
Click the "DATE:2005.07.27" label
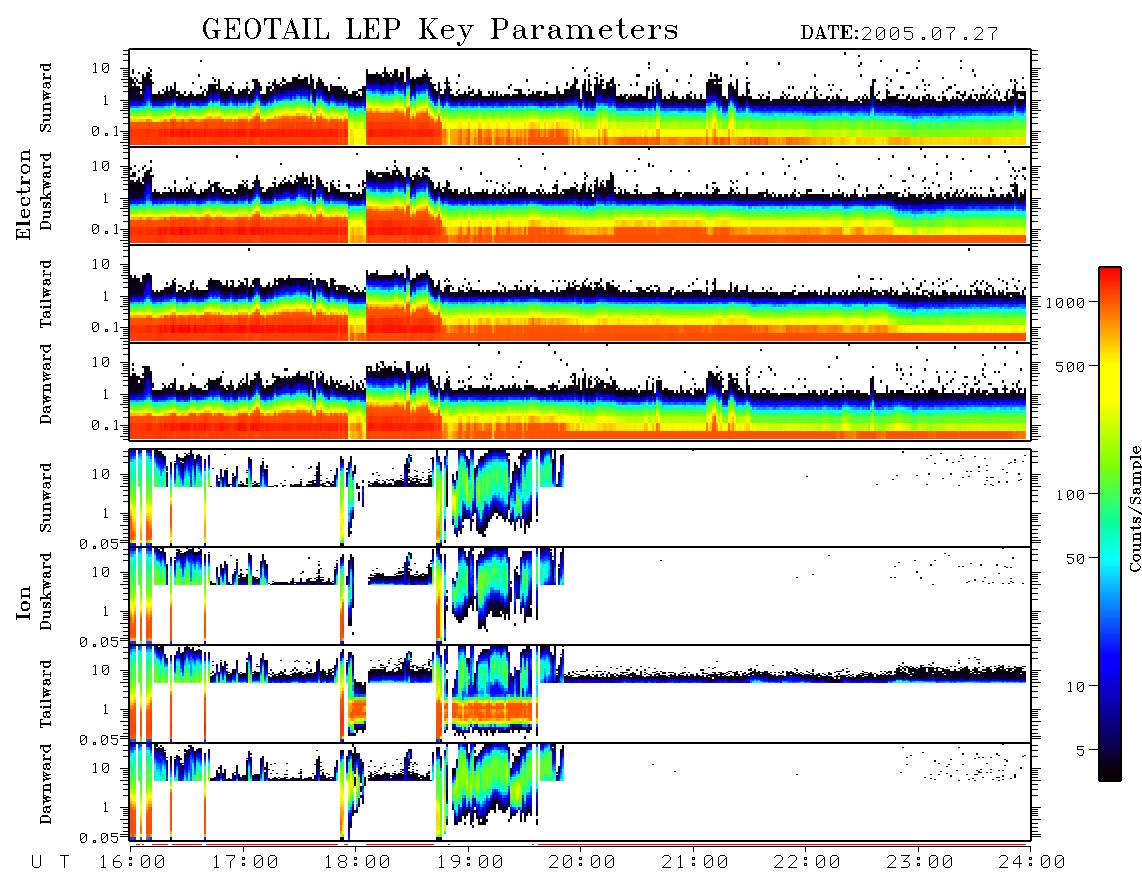click(x=899, y=34)
